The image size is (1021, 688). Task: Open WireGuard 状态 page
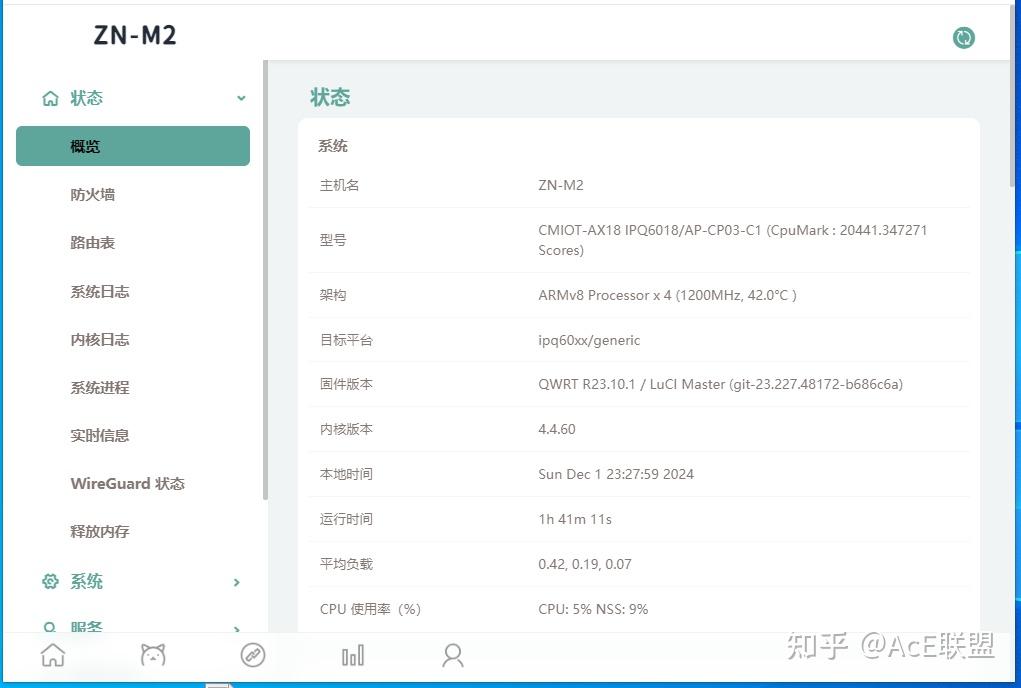pos(128,484)
